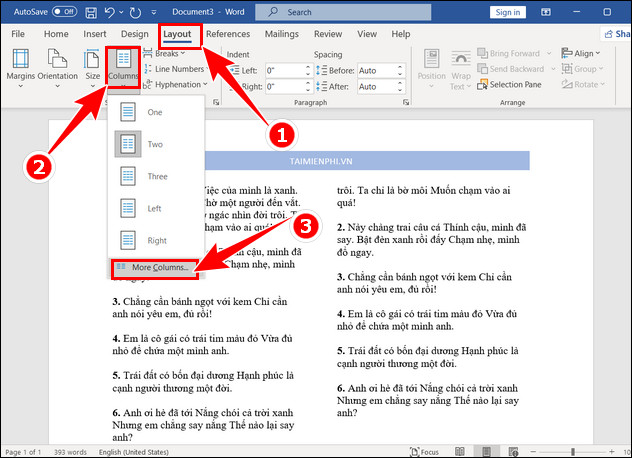Redo the last action

tap(135, 12)
